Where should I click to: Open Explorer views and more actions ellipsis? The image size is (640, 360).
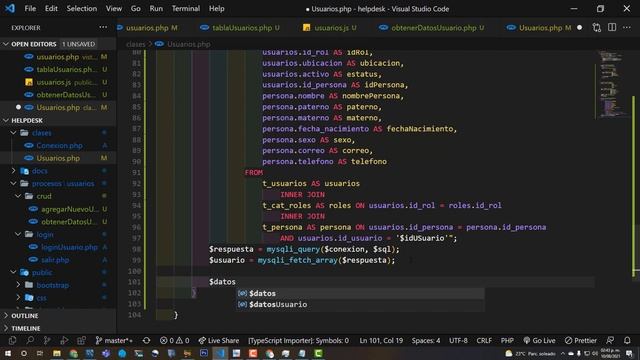click(x=103, y=27)
